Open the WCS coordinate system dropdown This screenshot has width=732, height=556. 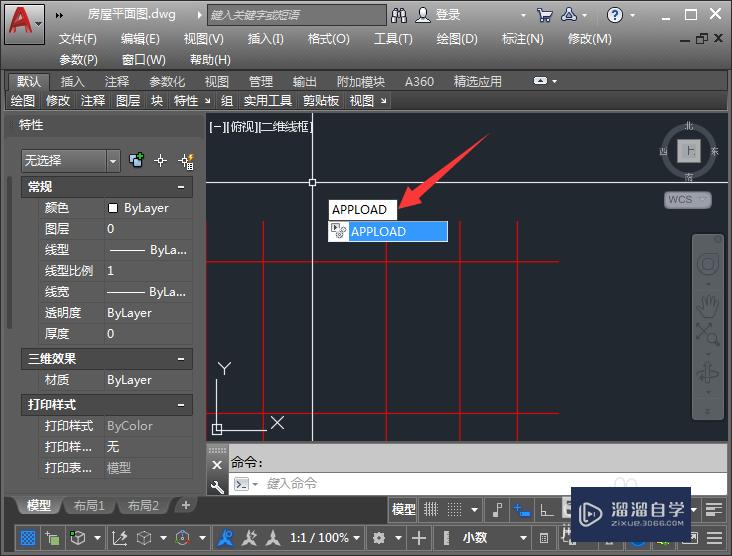688,199
